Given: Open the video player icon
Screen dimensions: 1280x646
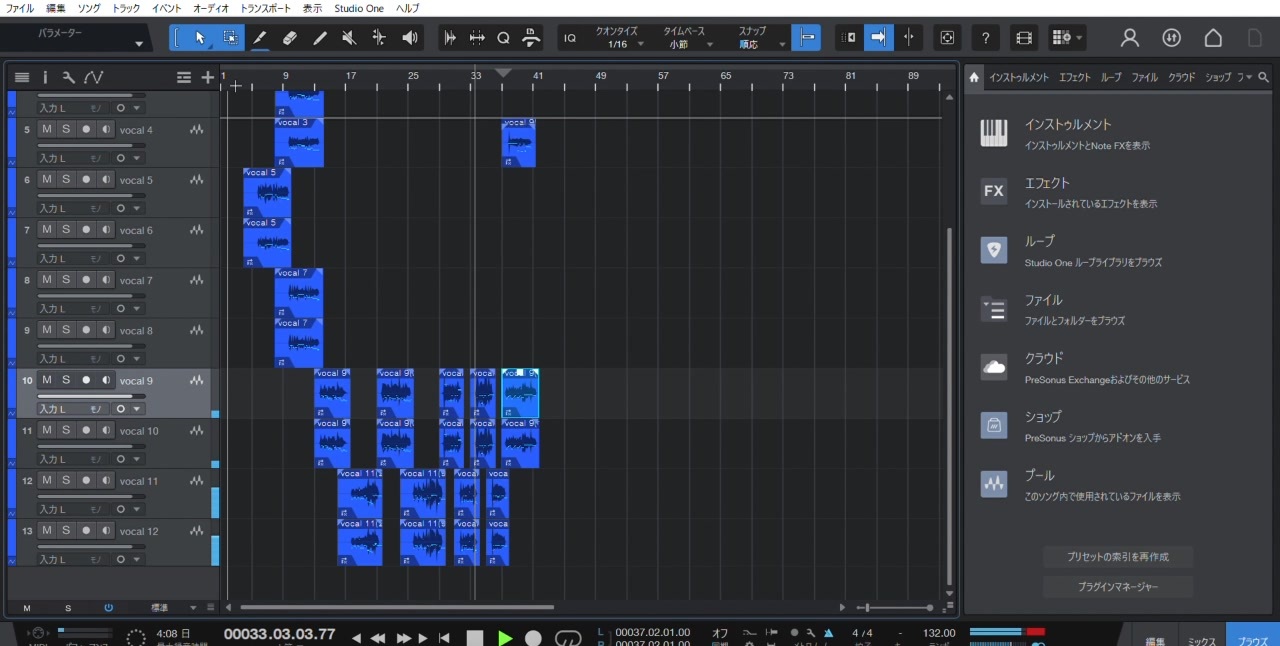Looking at the screenshot, I should click(1024, 38).
